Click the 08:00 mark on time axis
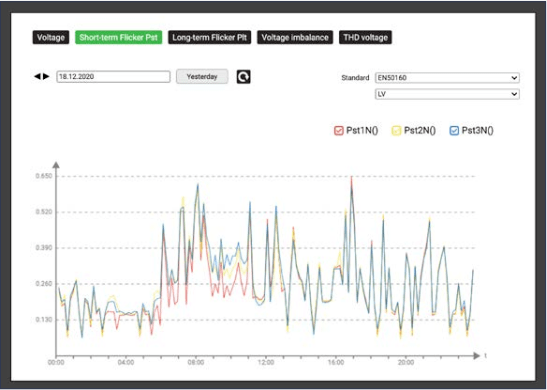The image size is (547, 390). [x=196, y=363]
